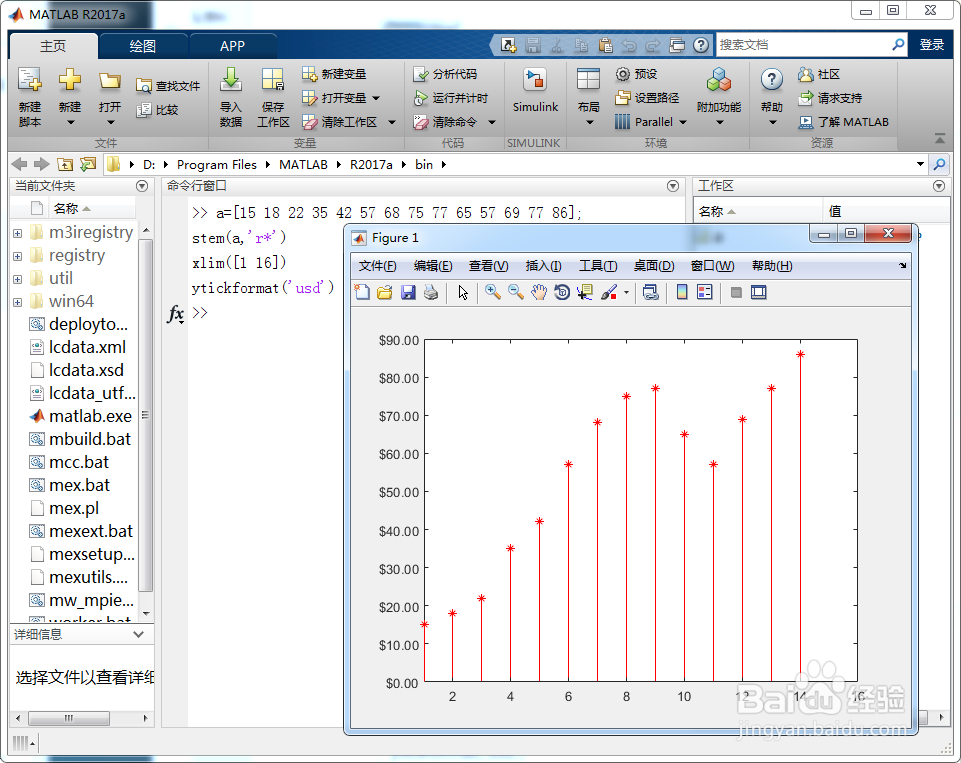Click the bin path segment
Viewport: 961px width, 763px height.
point(424,164)
